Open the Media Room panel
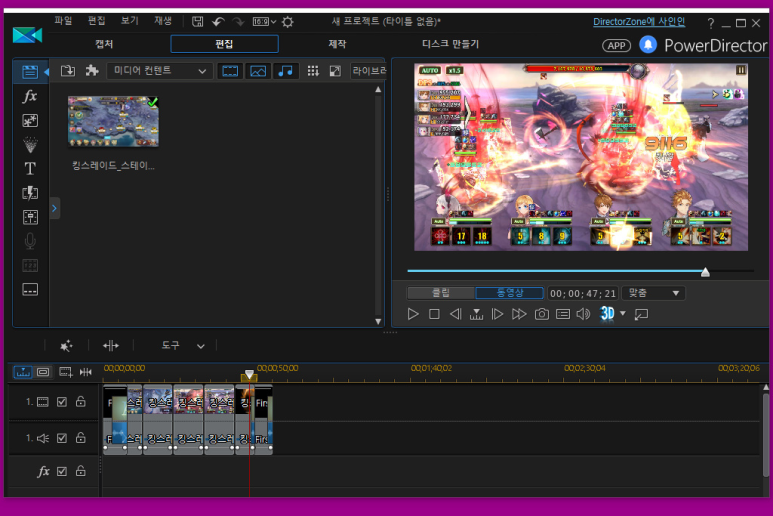 click(x=30, y=72)
